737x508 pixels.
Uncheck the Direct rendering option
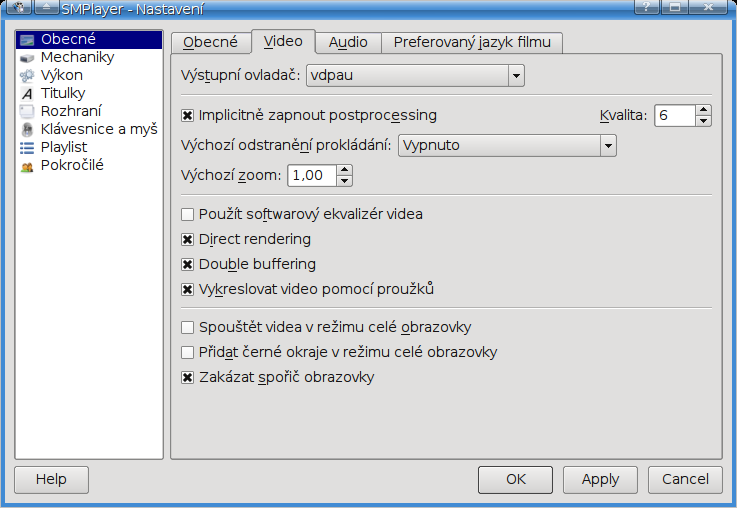click(x=187, y=240)
